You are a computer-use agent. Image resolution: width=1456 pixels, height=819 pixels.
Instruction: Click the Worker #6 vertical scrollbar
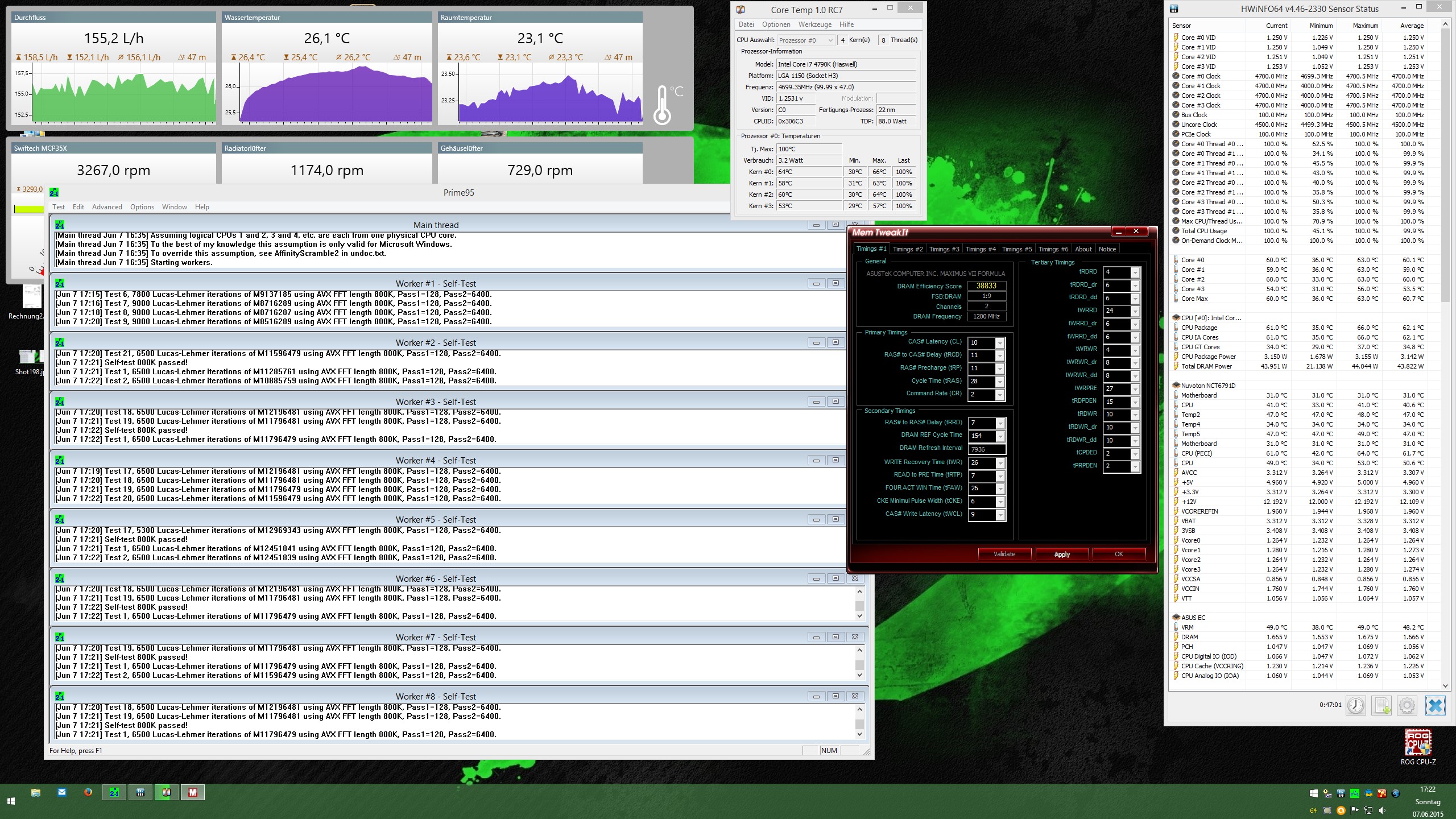coord(859,603)
